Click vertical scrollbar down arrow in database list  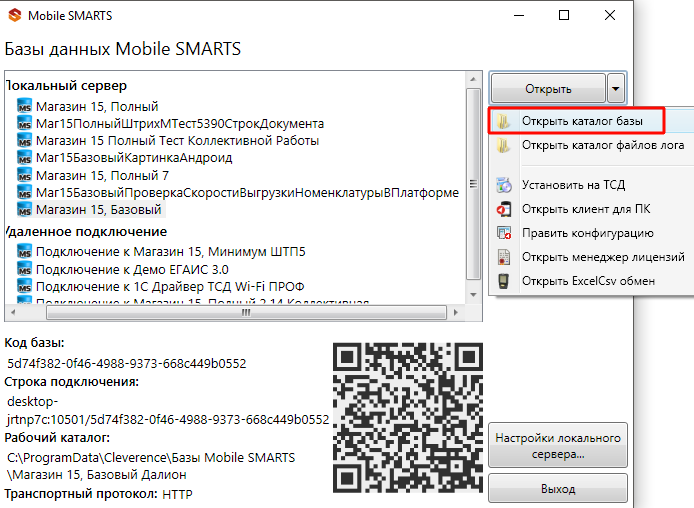click(473, 295)
